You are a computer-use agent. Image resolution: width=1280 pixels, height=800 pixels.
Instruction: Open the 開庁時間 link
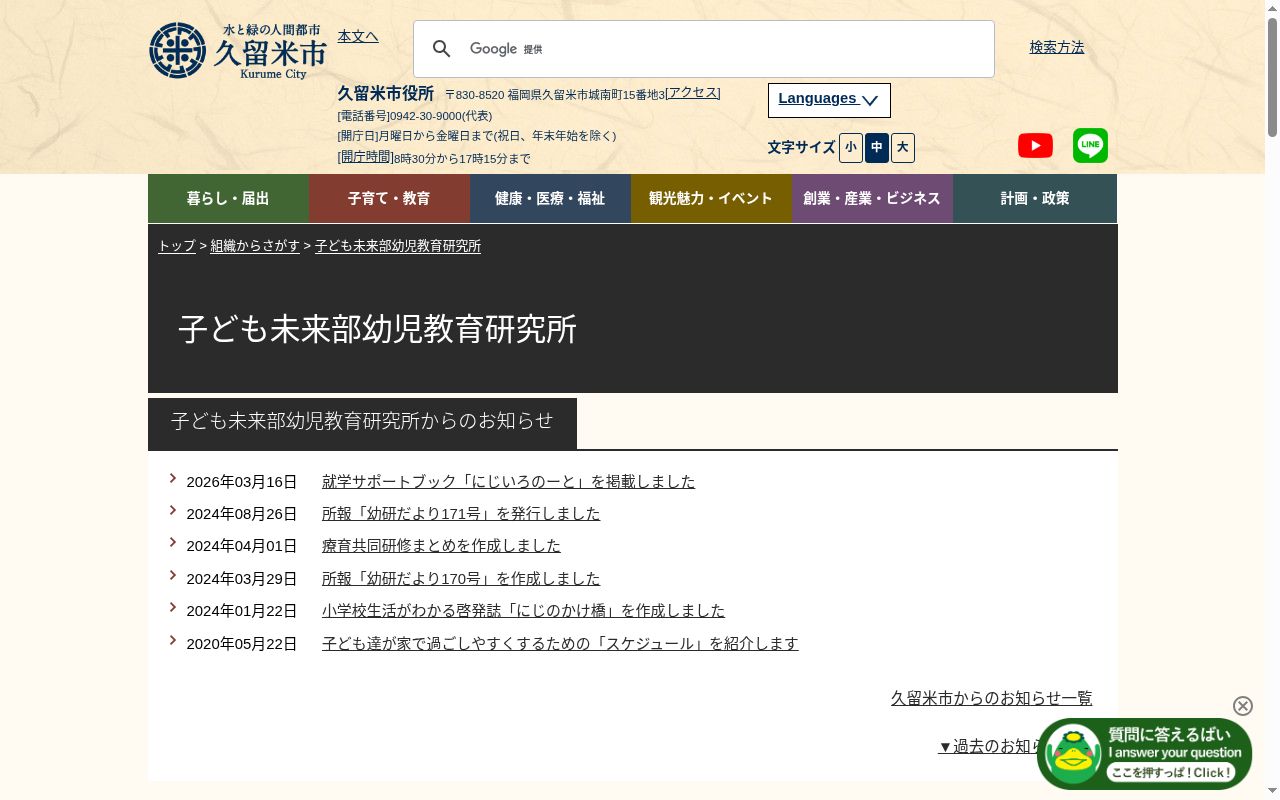pyautogui.click(x=366, y=157)
